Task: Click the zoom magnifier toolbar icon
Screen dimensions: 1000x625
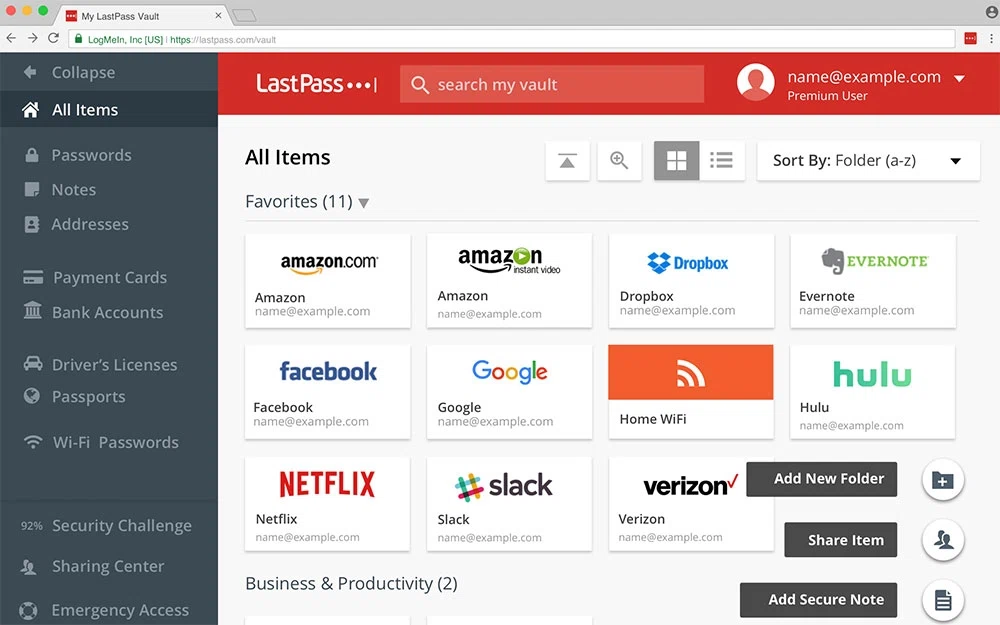Action: 619,161
